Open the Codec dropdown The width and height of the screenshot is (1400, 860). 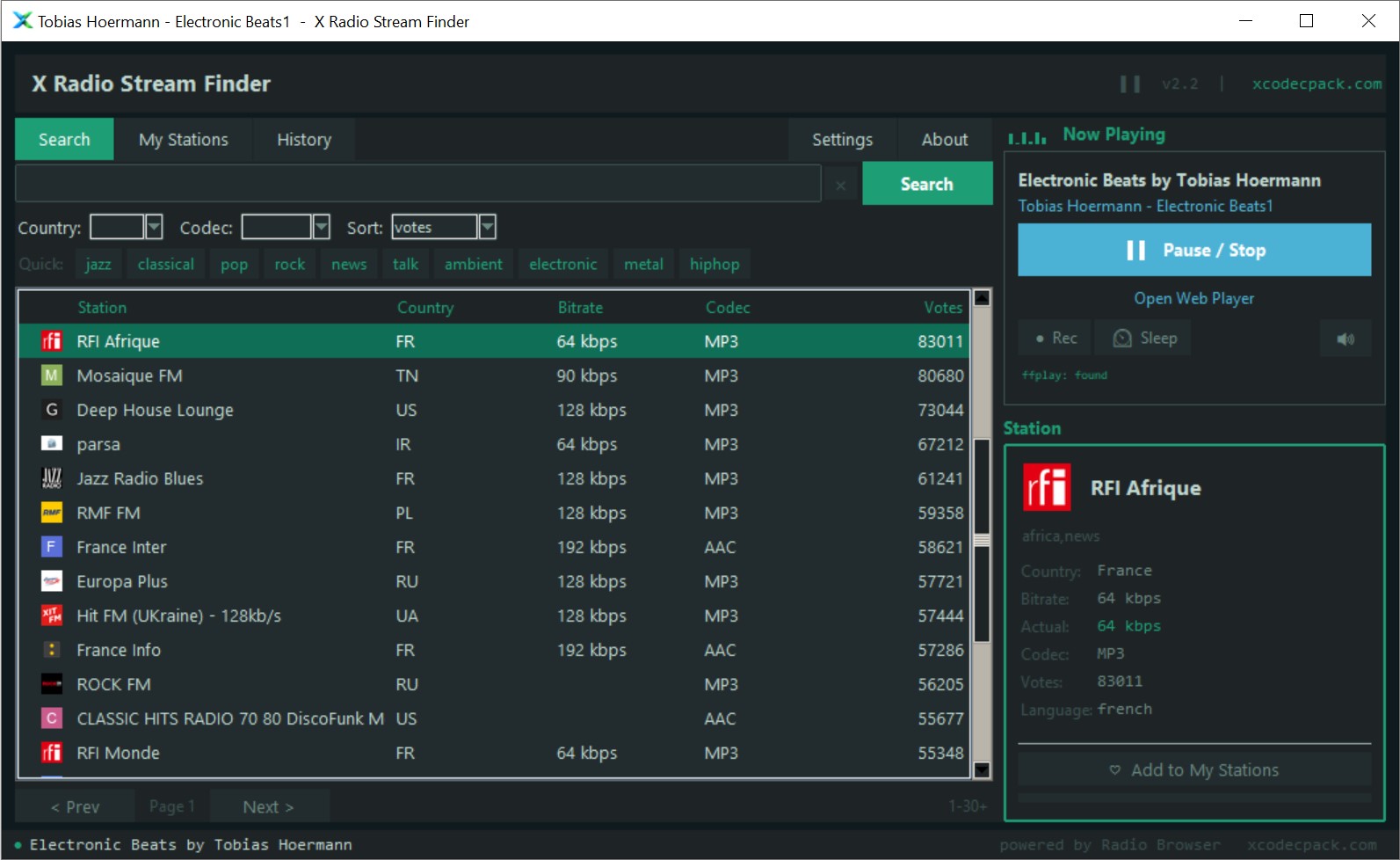321,227
